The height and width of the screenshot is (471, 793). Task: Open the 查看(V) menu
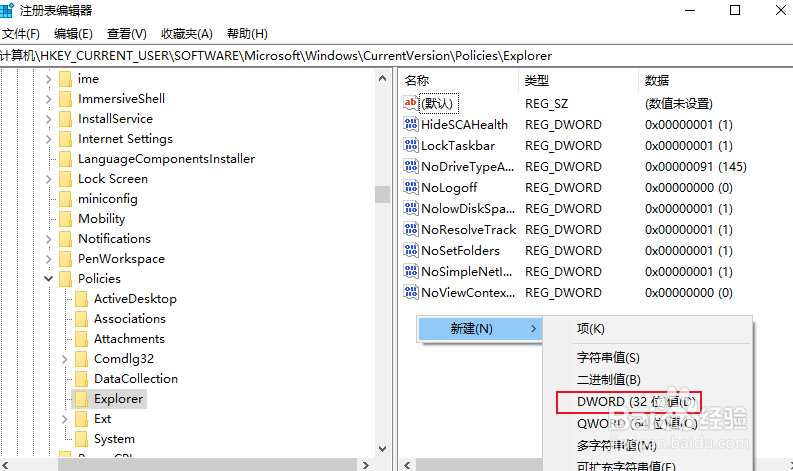click(126, 34)
